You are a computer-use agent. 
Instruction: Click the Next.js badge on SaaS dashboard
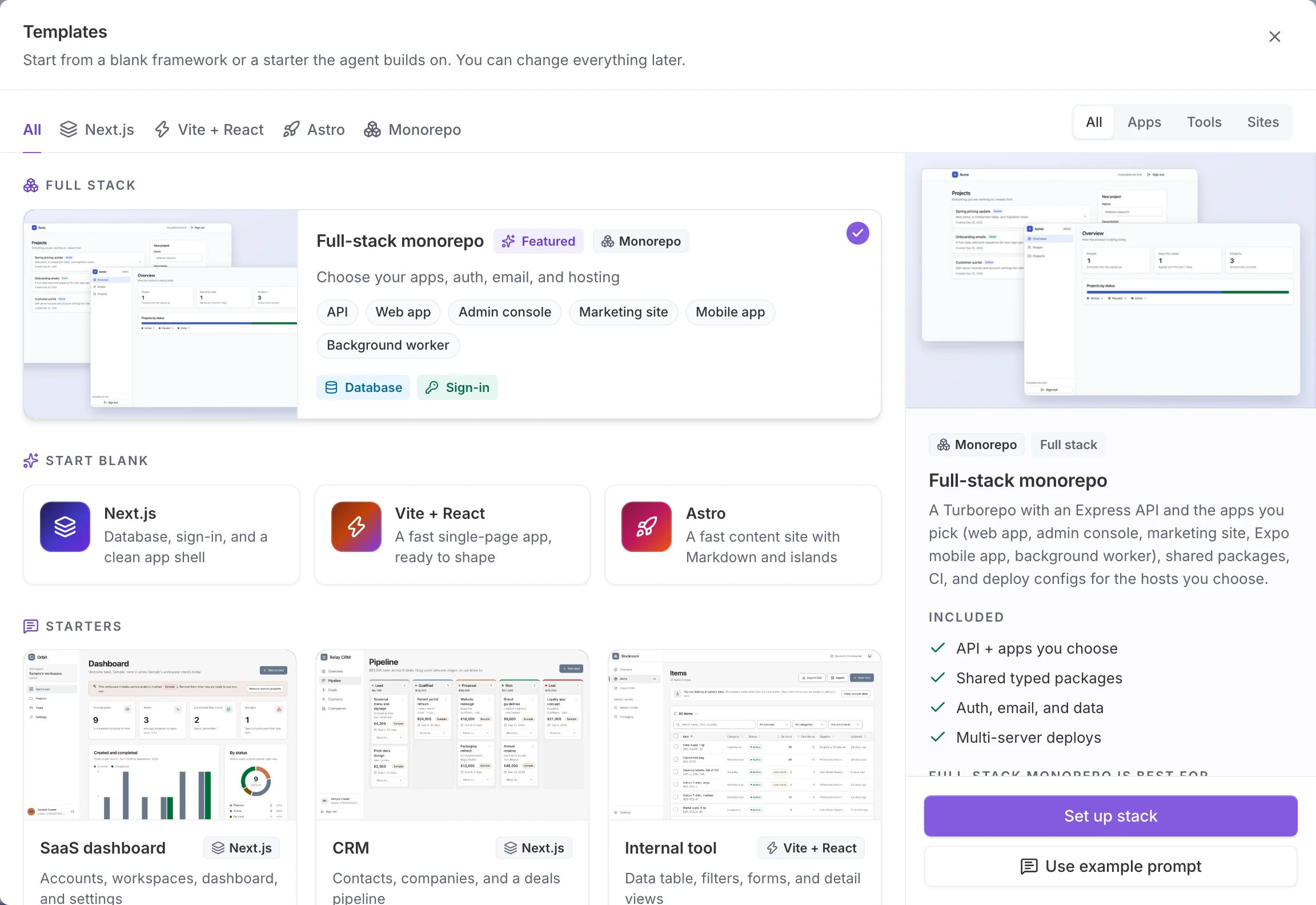(242, 848)
